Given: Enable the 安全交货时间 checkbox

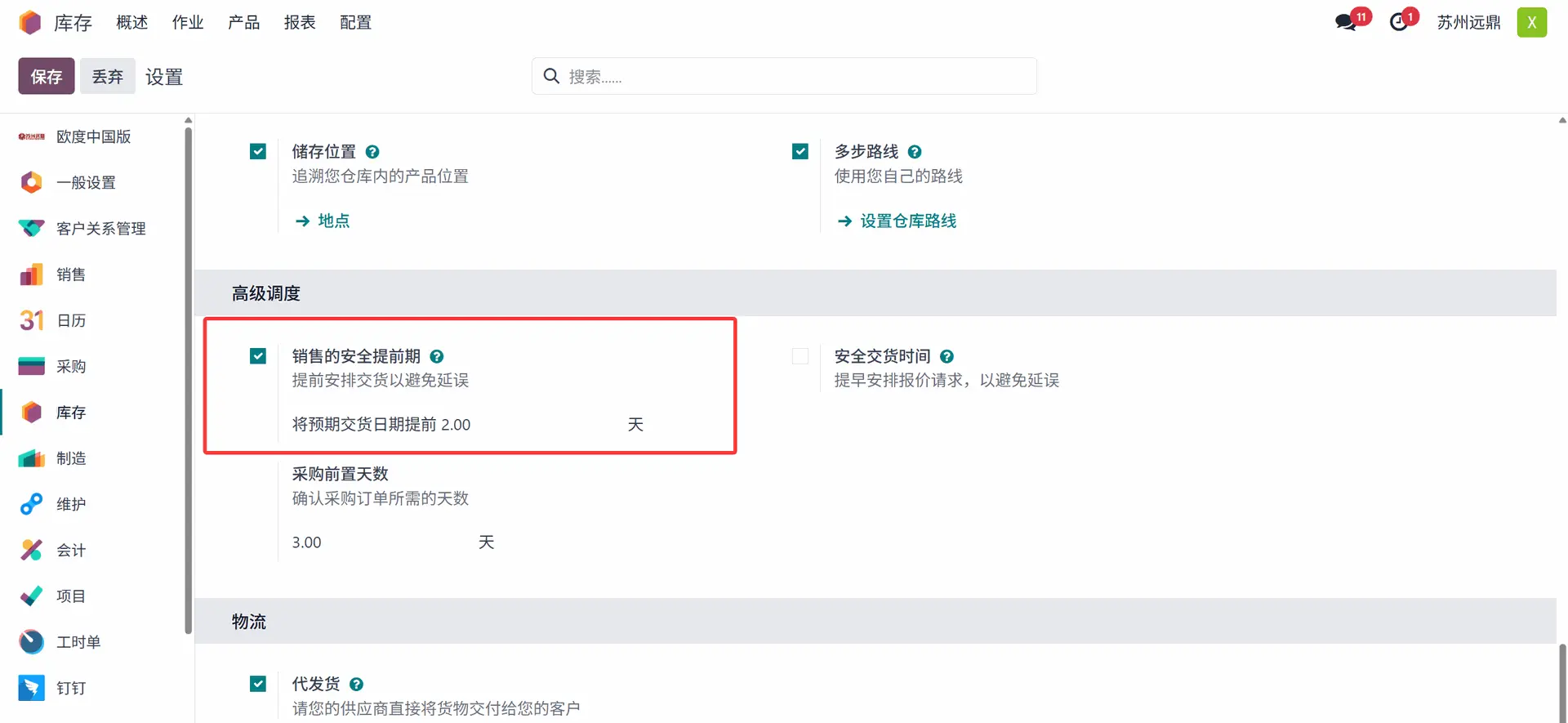Looking at the screenshot, I should [x=800, y=356].
